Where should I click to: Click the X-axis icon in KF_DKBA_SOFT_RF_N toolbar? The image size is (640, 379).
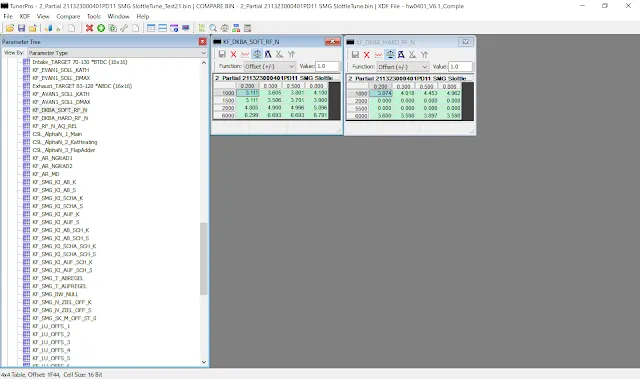click(x=280, y=54)
